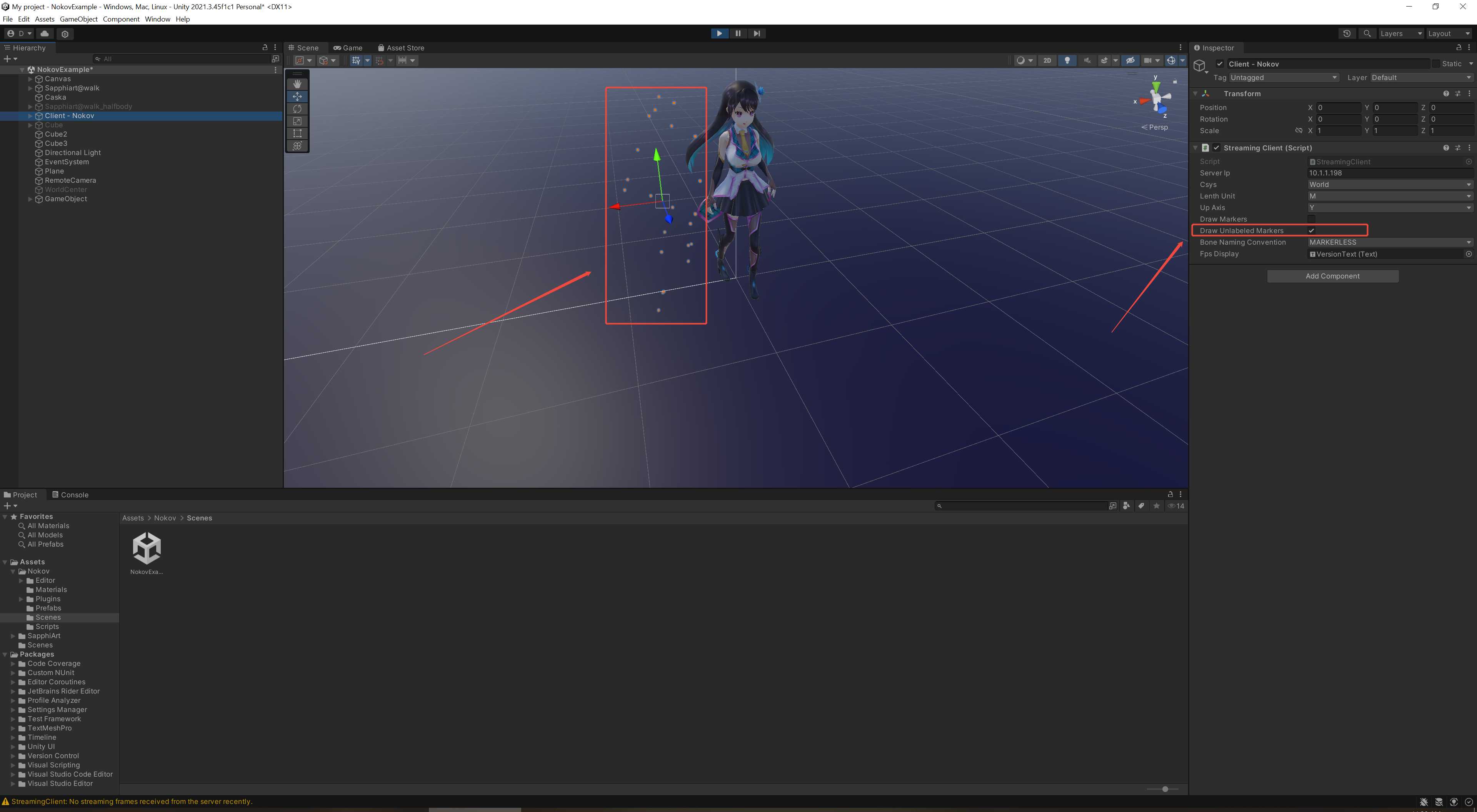The width and height of the screenshot is (1477, 812).
Task: Open the File menu
Action: 7,19
